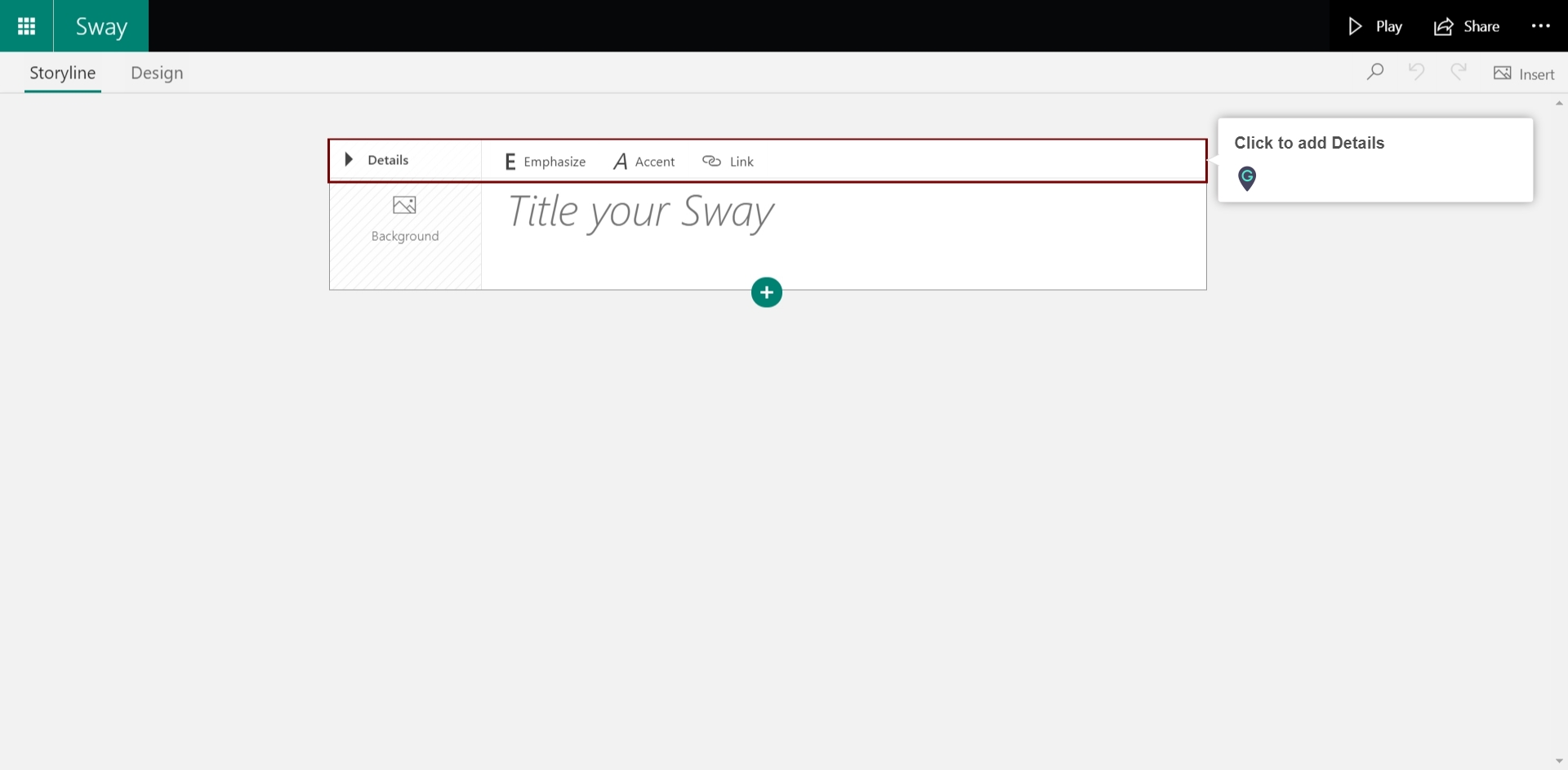
Task: Apply Emphasize formatting to the title
Action: tap(544, 161)
